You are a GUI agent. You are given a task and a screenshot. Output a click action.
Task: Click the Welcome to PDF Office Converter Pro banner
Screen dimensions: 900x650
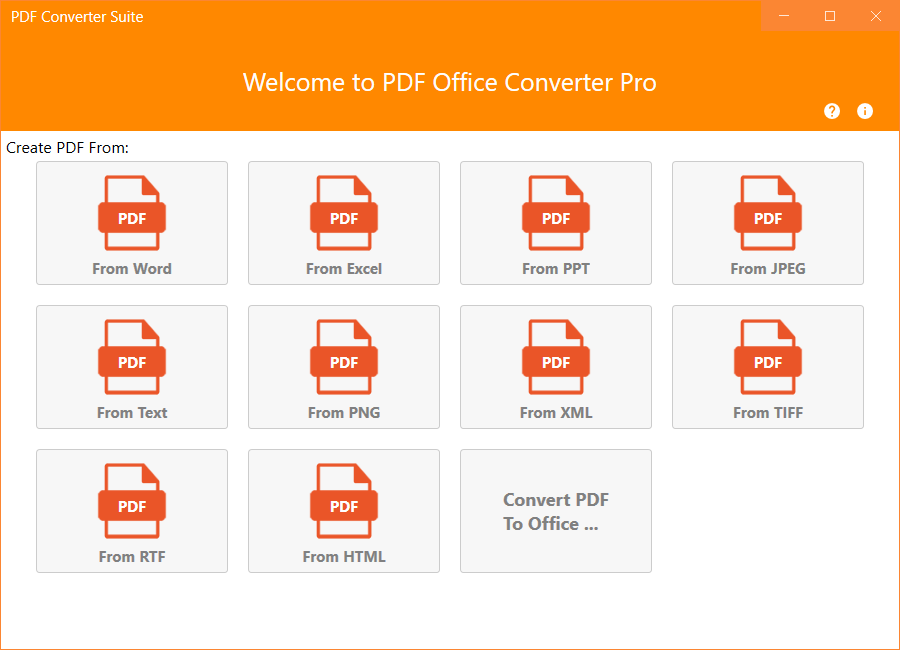tap(450, 83)
